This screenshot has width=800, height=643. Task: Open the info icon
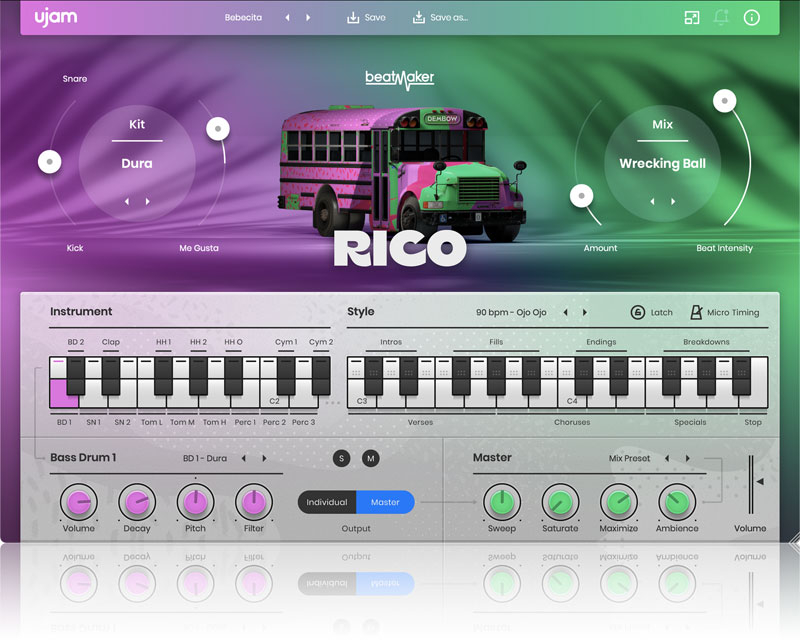[752, 18]
